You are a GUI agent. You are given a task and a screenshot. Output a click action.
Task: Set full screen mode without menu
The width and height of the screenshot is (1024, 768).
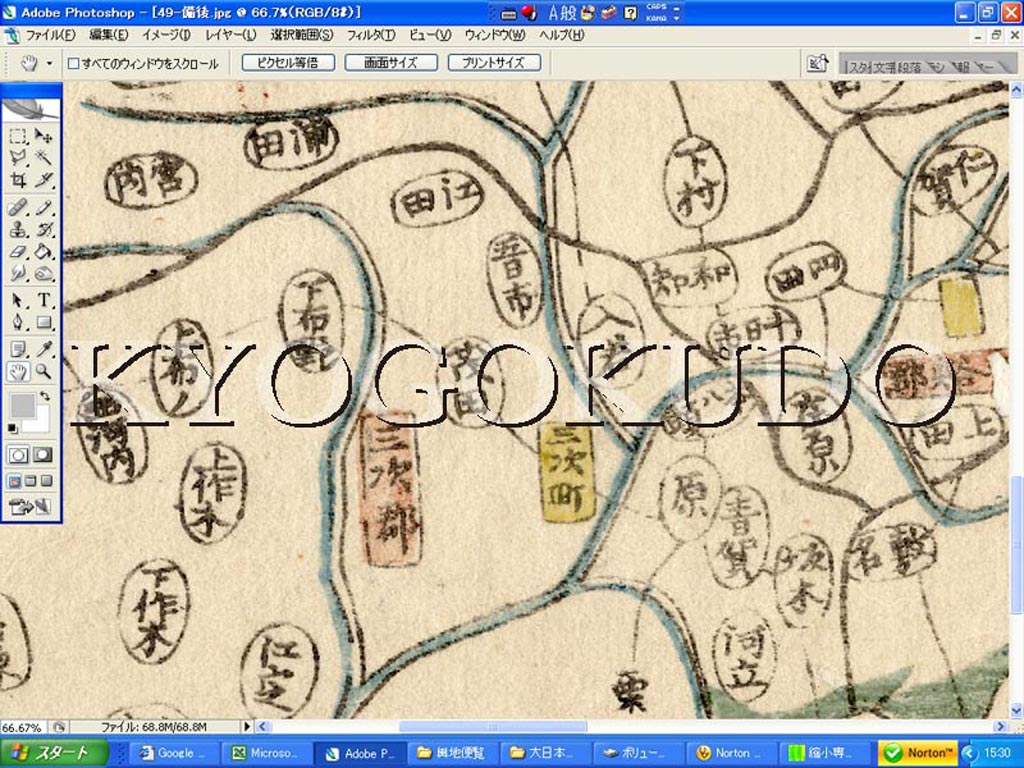(x=46, y=482)
